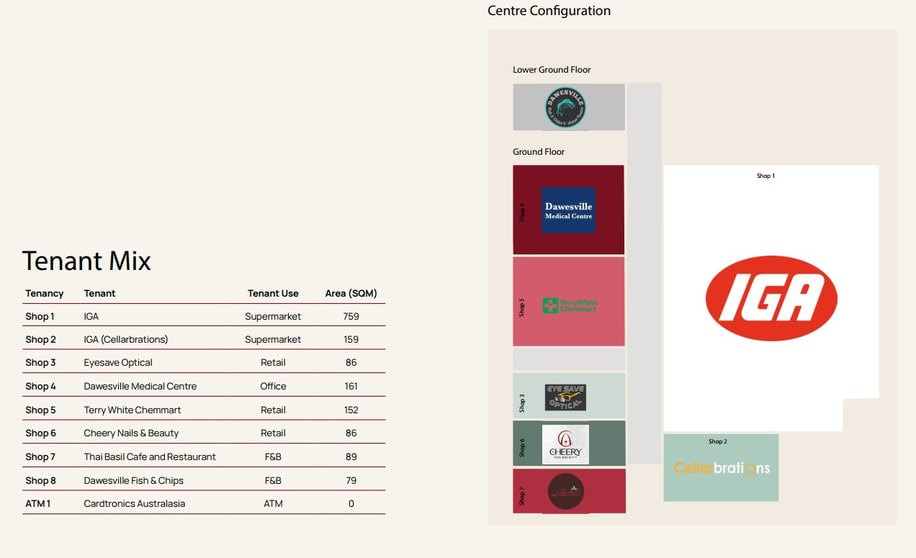Select Terry White Chemmart table entry

(x=132, y=410)
